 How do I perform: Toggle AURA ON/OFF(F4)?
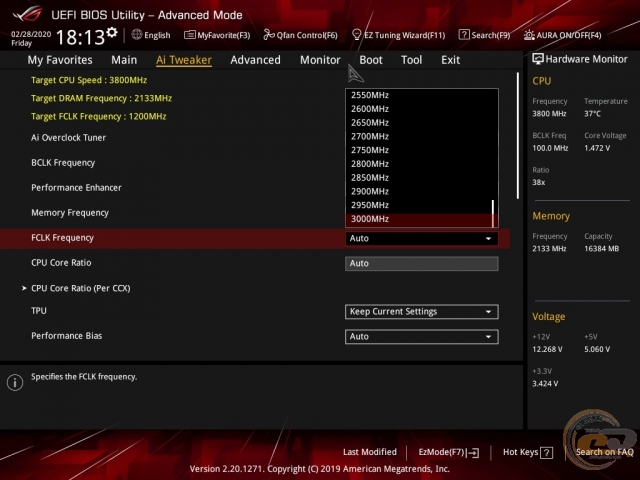click(x=562, y=35)
